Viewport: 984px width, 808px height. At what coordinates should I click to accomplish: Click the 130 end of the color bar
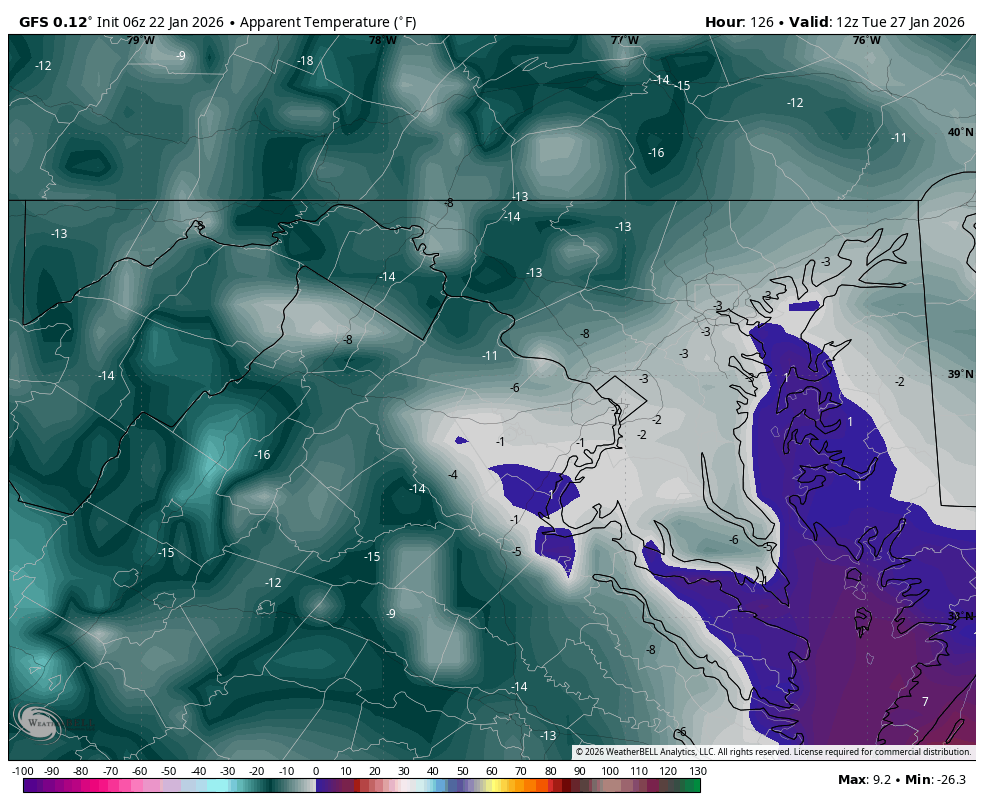click(698, 771)
